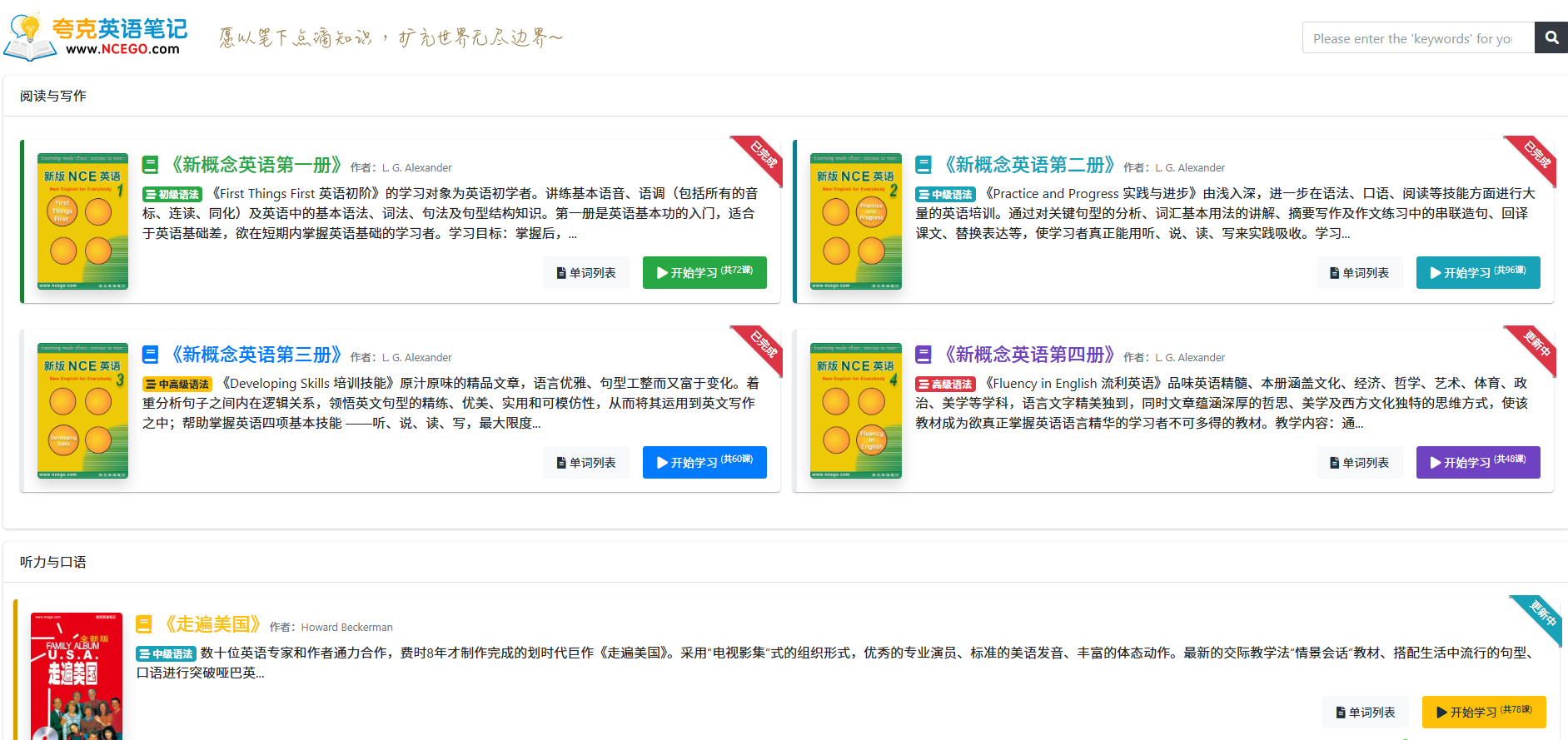Click purple book icon beside 新概念英语第四册
This screenshot has width=1568, height=740.
923,355
